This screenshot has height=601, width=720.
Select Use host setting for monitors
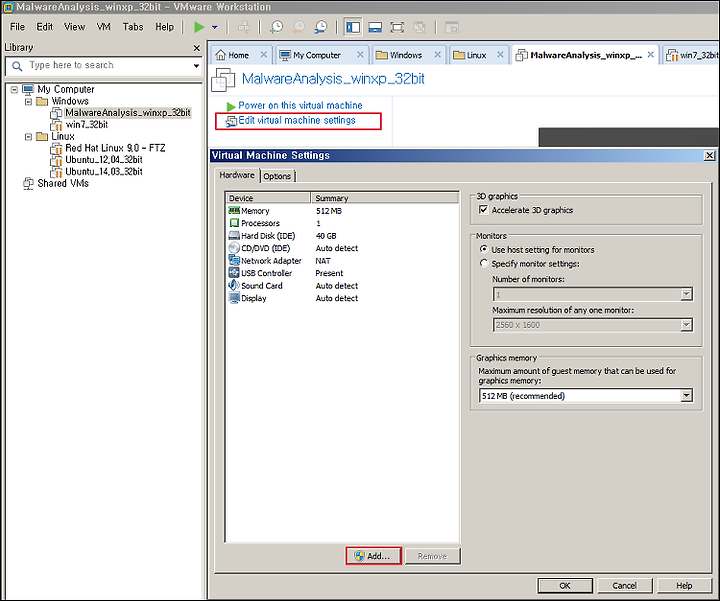(484, 249)
